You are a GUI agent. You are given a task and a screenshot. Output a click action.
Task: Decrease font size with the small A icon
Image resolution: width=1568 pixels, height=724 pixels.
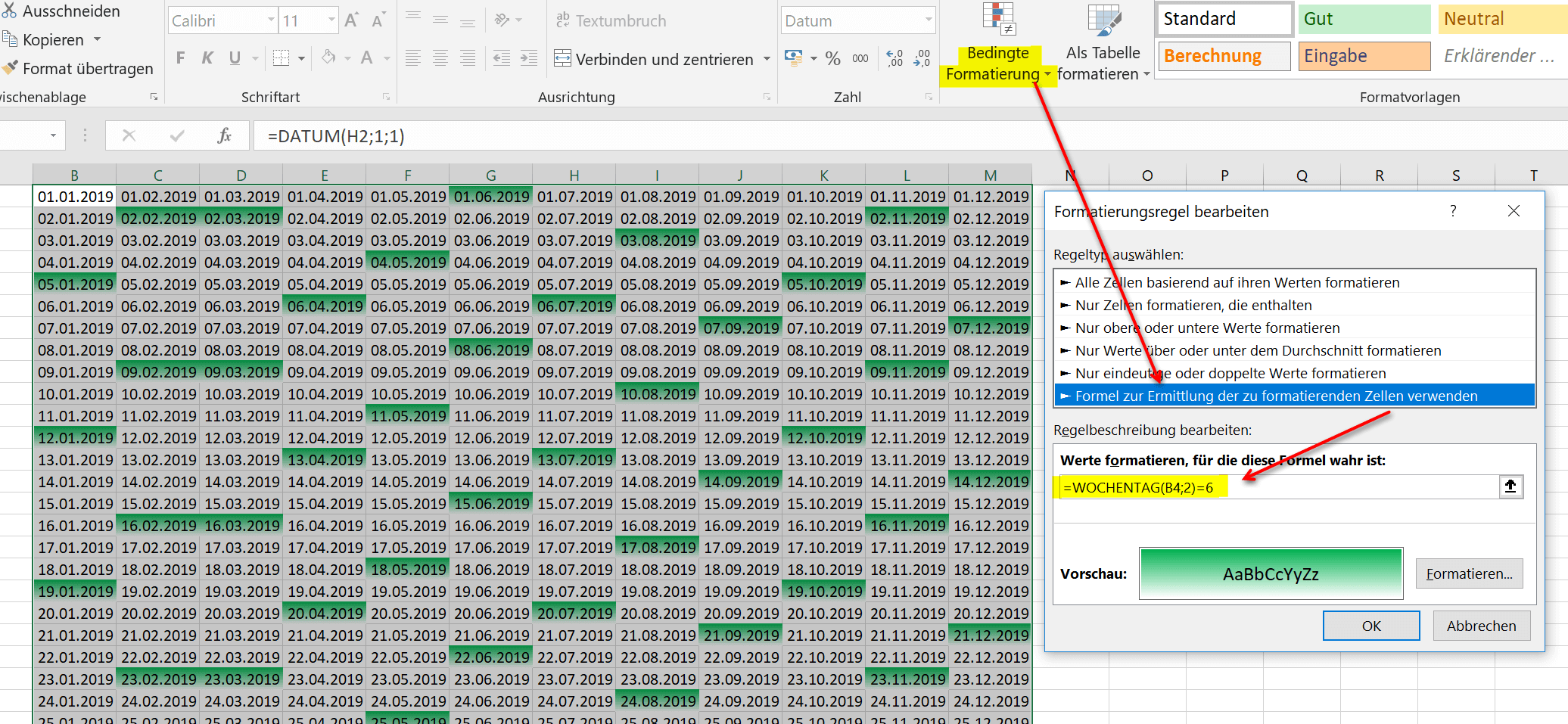(x=378, y=20)
